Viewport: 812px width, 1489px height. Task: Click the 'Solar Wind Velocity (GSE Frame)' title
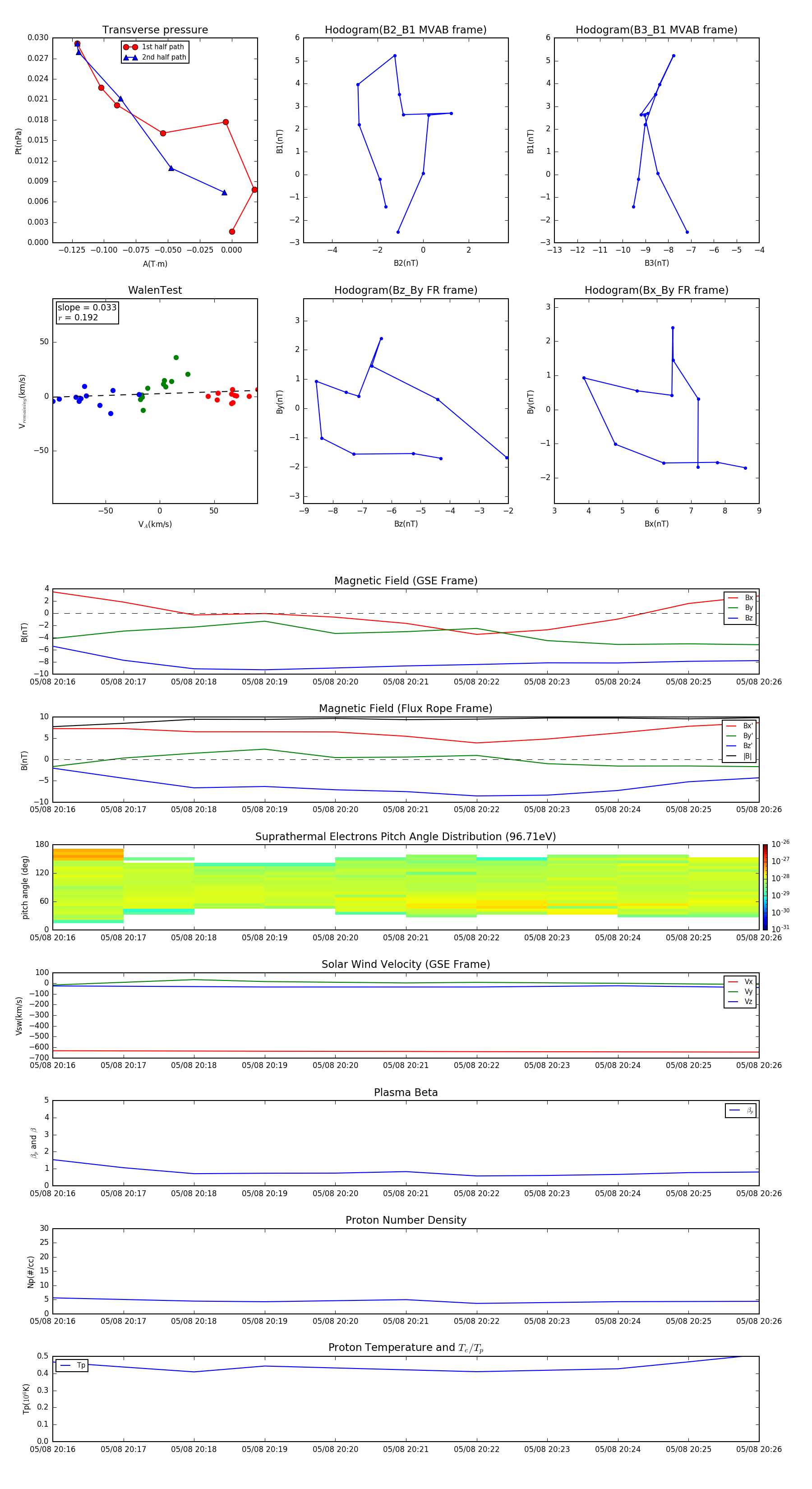click(406, 965)
